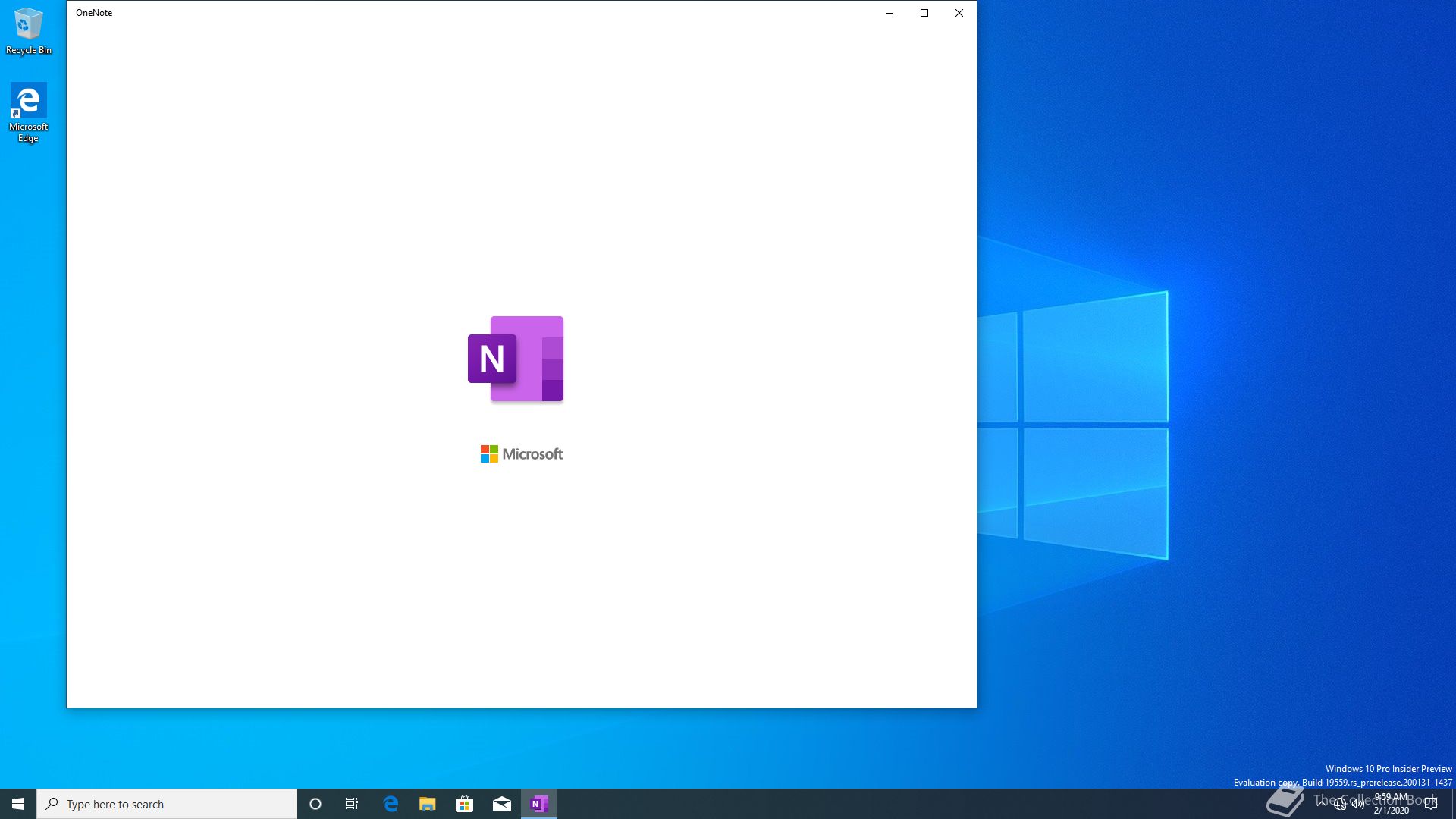Click the OneNote title bar text
Viewport: 1456px width, 819px height.
point(94,13)
